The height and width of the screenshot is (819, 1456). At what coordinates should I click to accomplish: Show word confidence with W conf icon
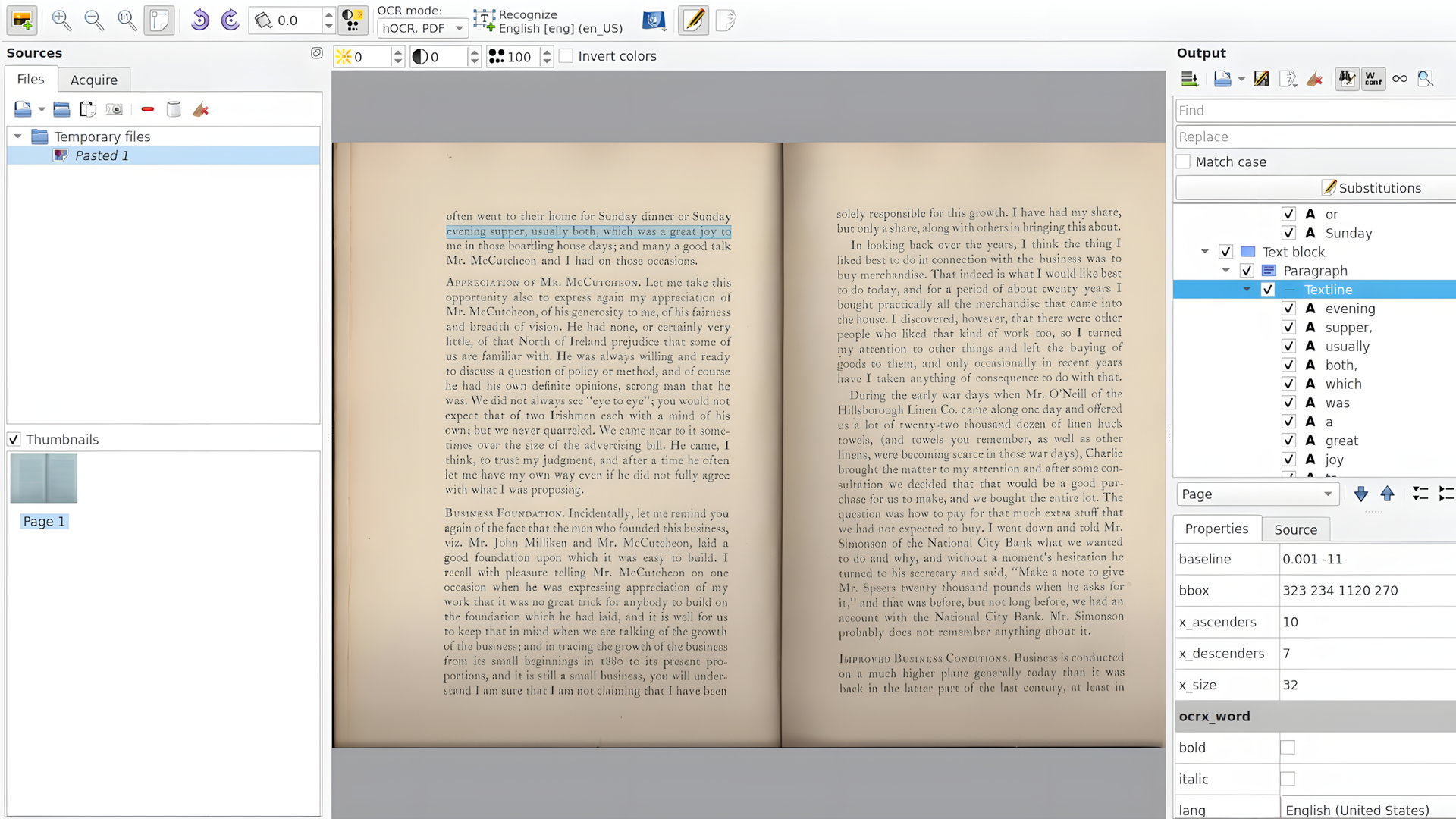tap(1373, 78)
